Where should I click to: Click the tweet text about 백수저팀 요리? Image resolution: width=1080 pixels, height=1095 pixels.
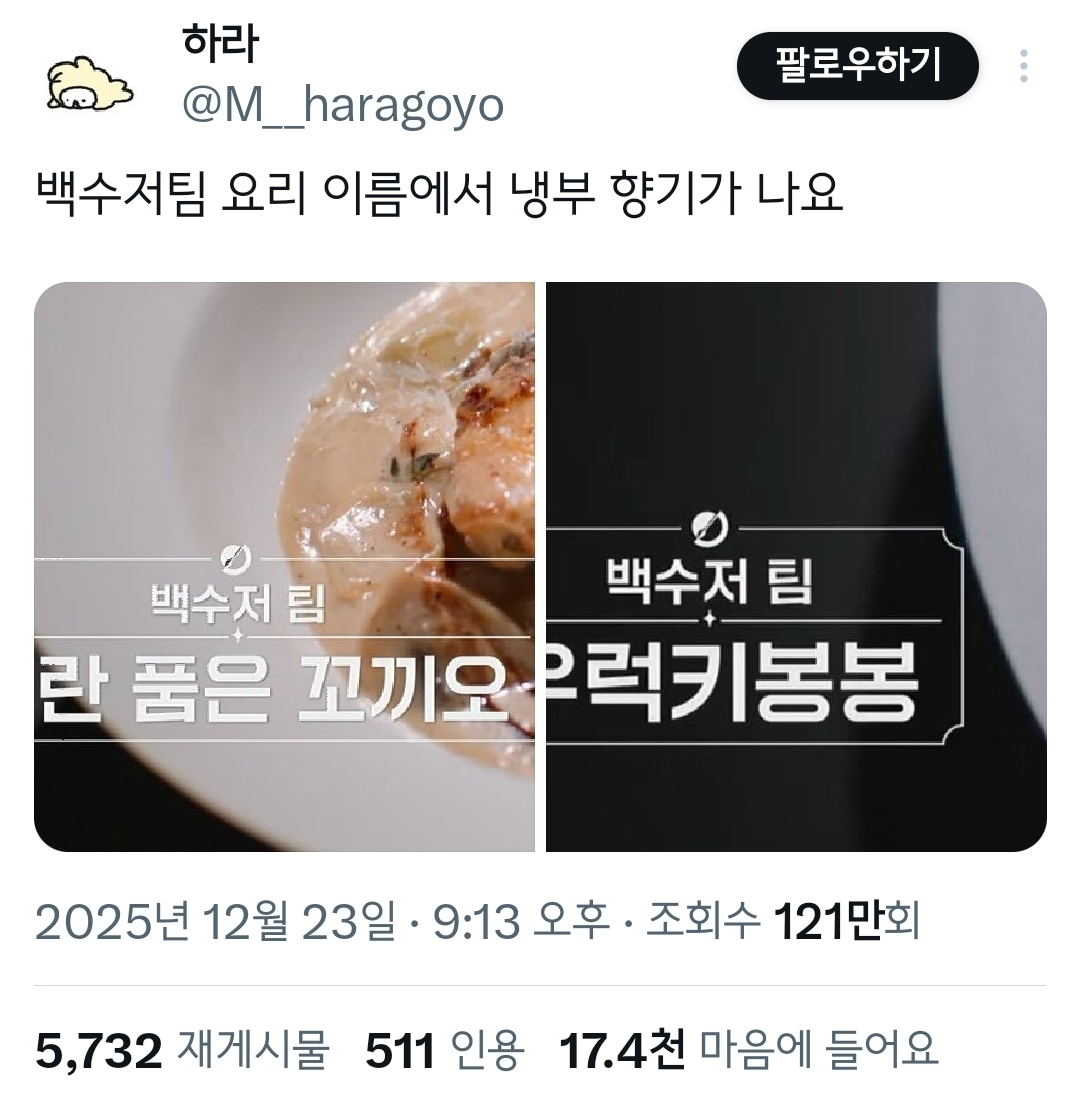coord(439,193)
